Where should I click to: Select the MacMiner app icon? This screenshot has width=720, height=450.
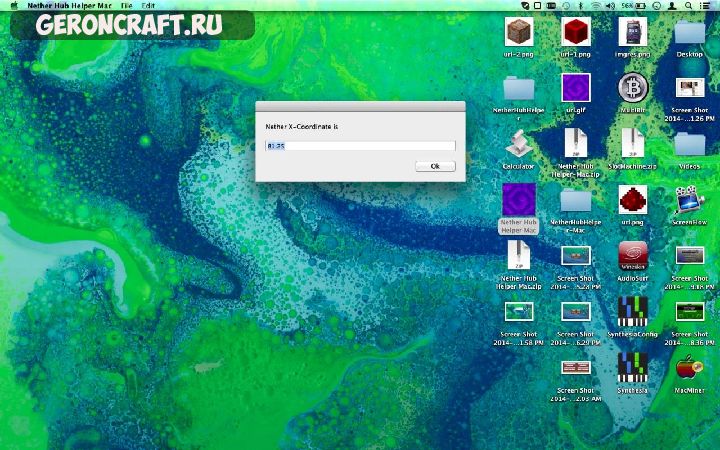pyautogui.click(x=689, y=368)
